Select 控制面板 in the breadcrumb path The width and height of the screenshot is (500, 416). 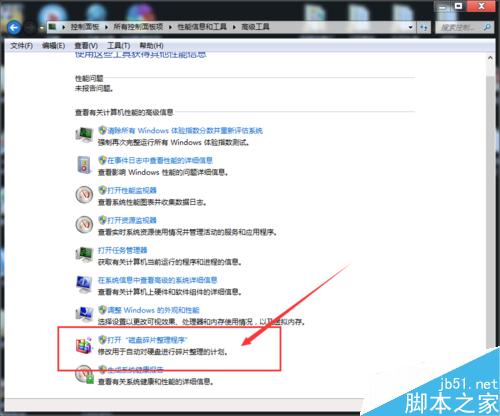[85, 27]
